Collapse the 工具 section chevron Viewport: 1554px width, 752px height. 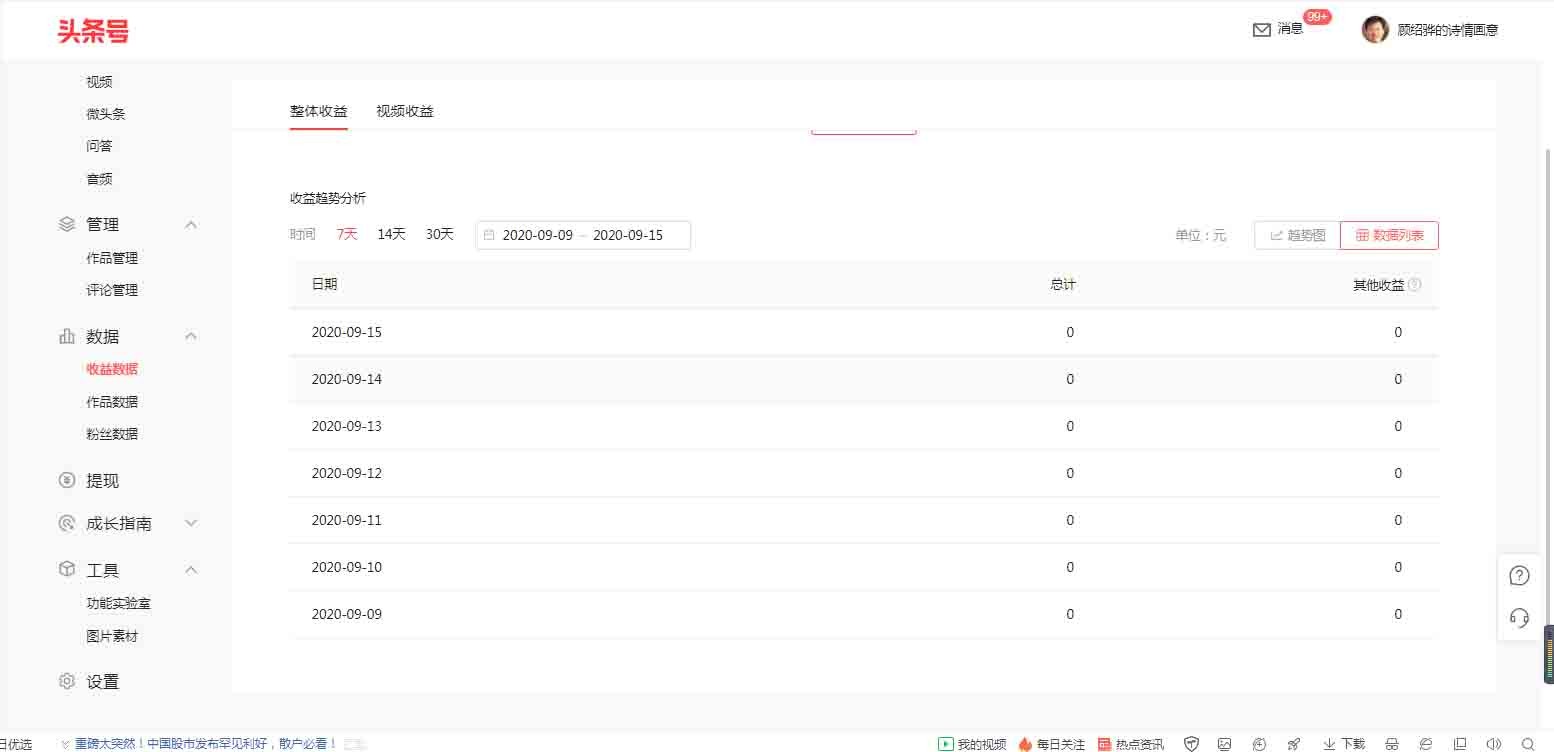point(191,570)
